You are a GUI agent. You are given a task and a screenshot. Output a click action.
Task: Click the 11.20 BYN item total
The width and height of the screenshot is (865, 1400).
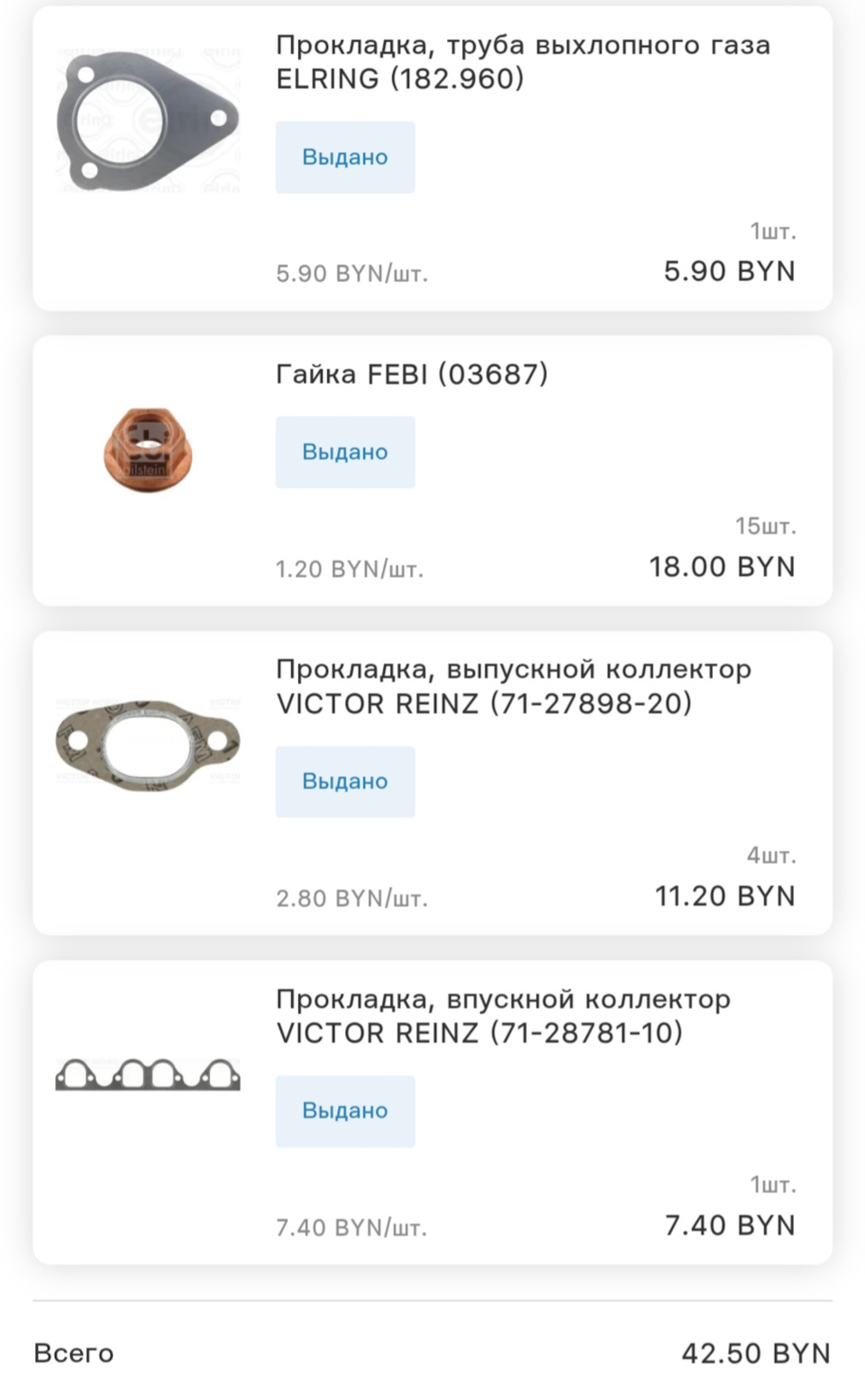724,896
